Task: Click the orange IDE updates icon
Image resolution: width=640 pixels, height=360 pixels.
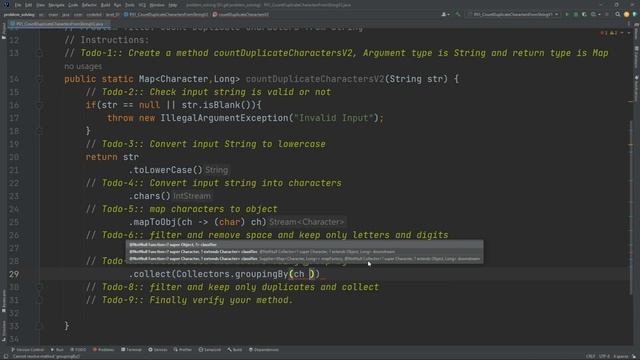Action: pos(627,14)
